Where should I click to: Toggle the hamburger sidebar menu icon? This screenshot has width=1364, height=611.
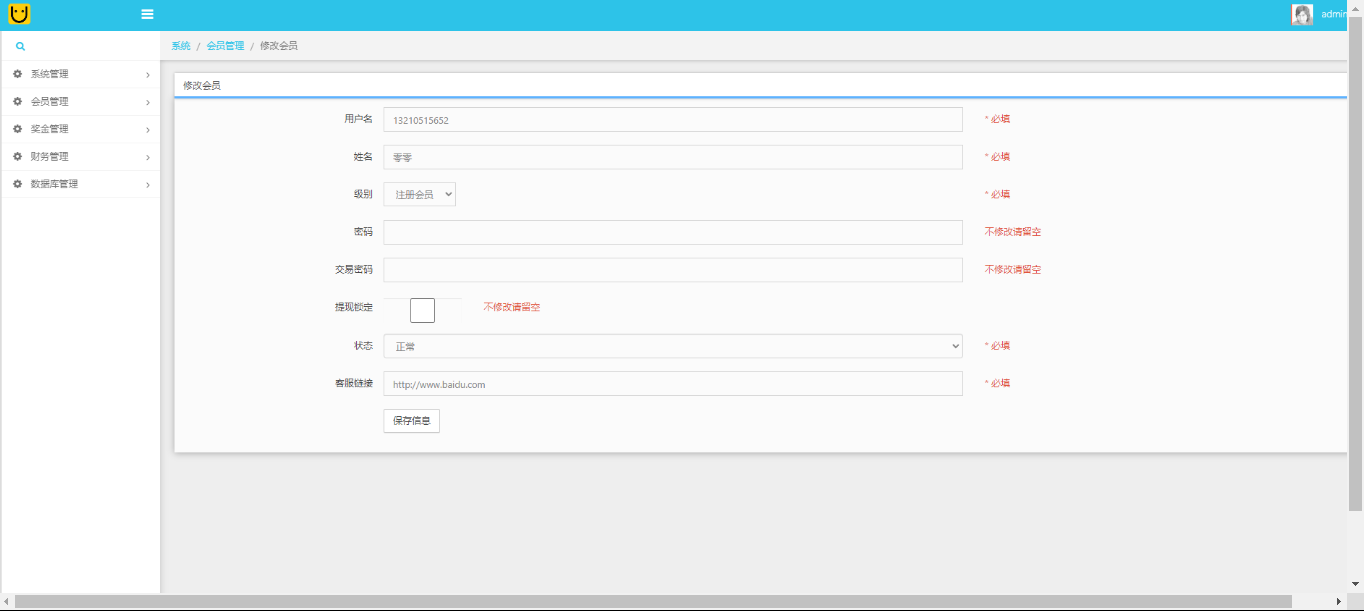pos(147,14)
